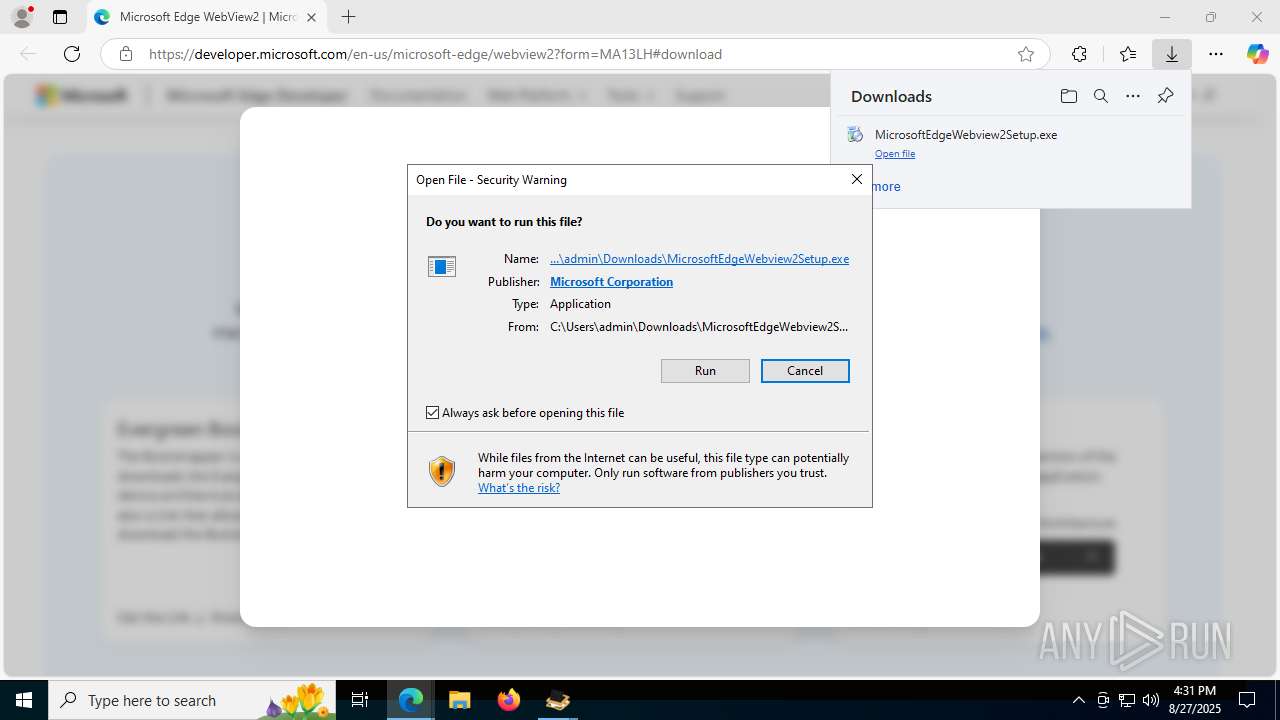Open Microsoft Edge from the taskbar

click(411, 700)
